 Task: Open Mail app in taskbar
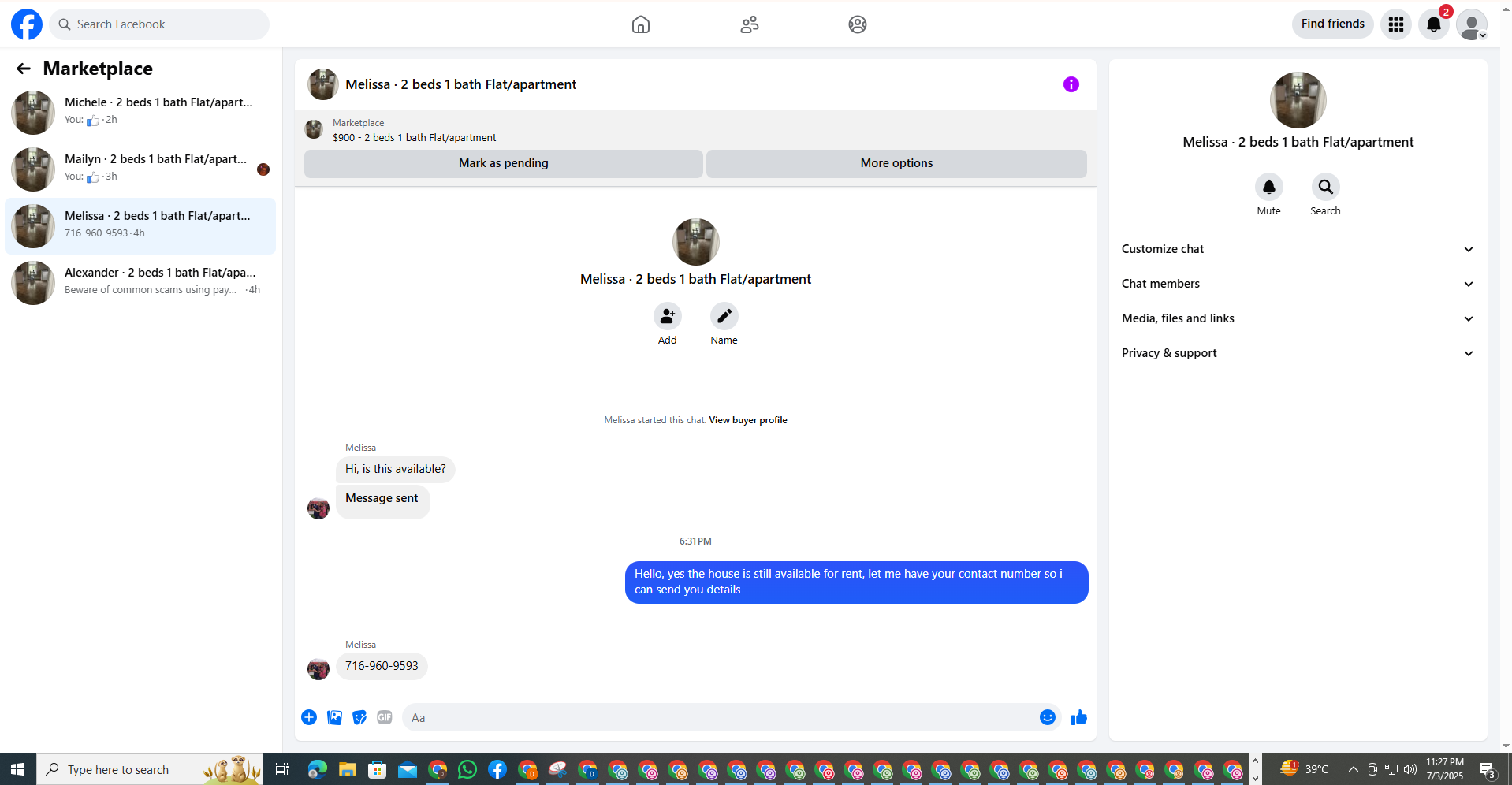pyautogui.click(x=408, y=769)
